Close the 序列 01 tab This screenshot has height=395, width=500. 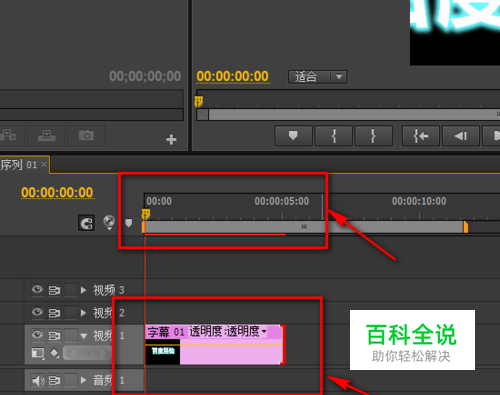point(44,164)
